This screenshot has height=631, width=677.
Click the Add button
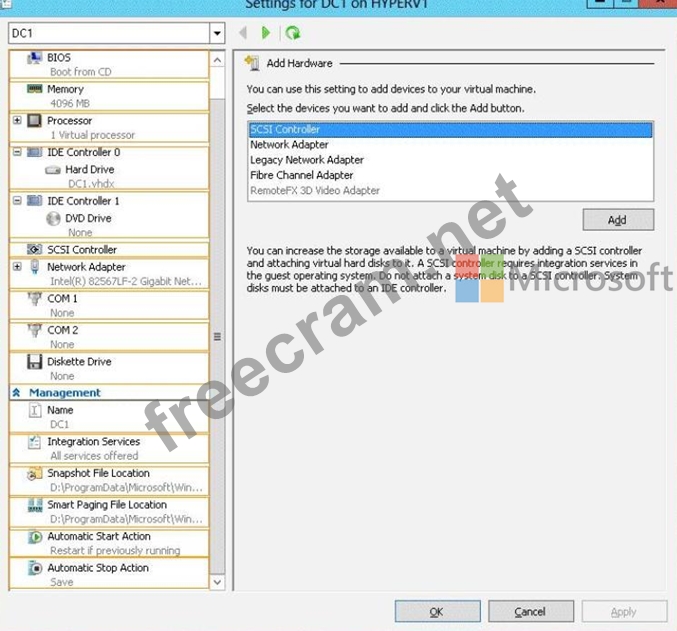(x=618, y=220)
